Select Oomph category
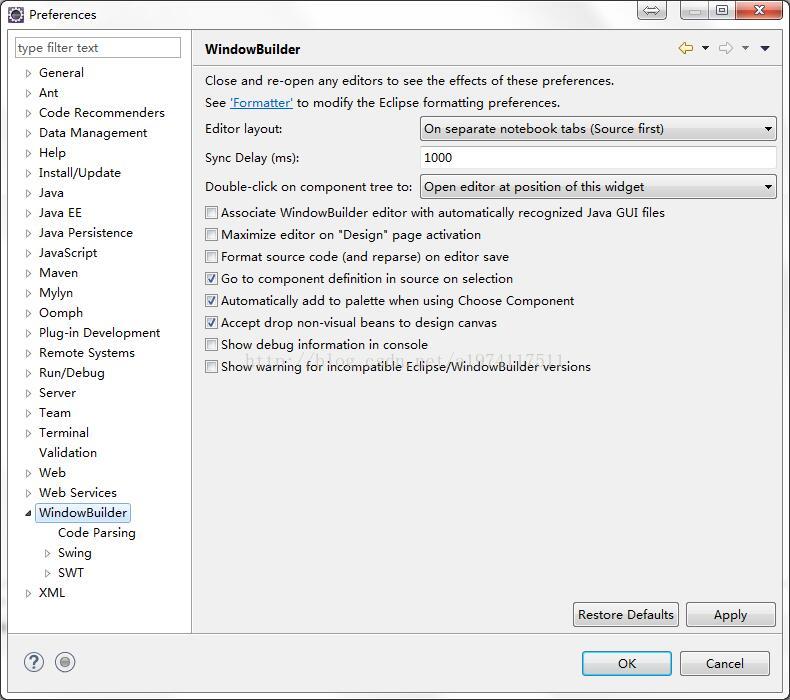This screenshot has width=790, height=700. (x=61, y=313)
